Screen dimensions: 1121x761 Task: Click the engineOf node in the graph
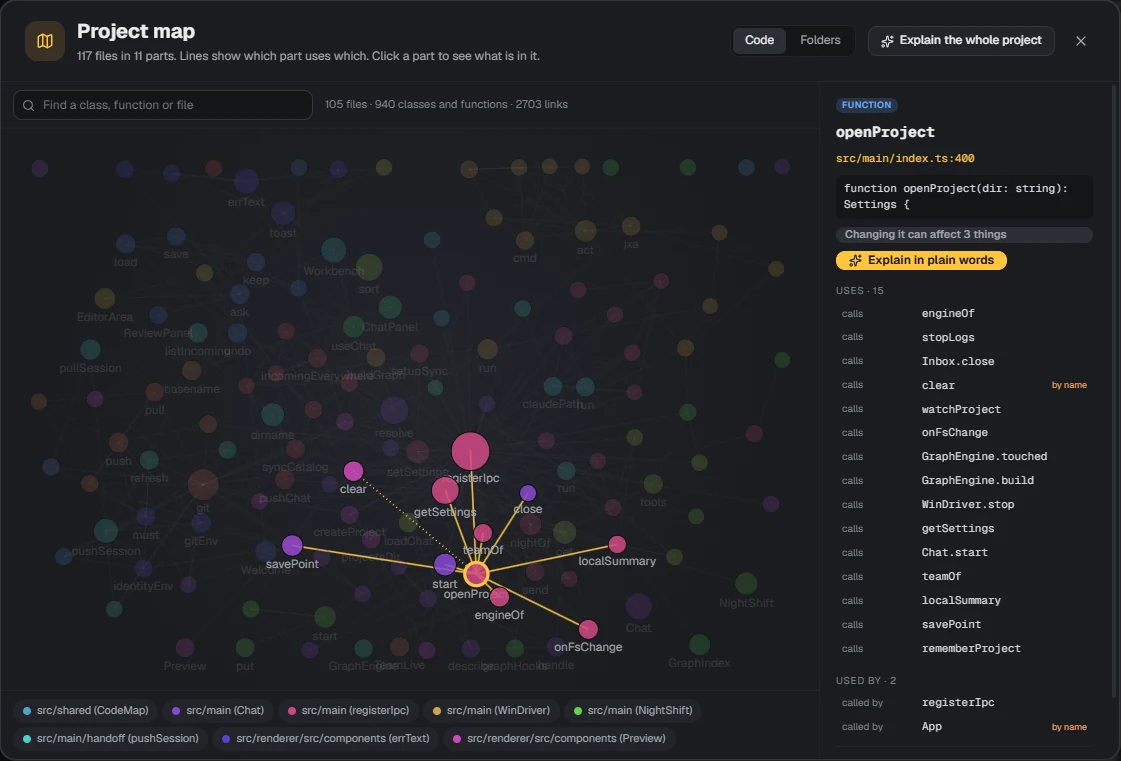[x=500, y=596]
